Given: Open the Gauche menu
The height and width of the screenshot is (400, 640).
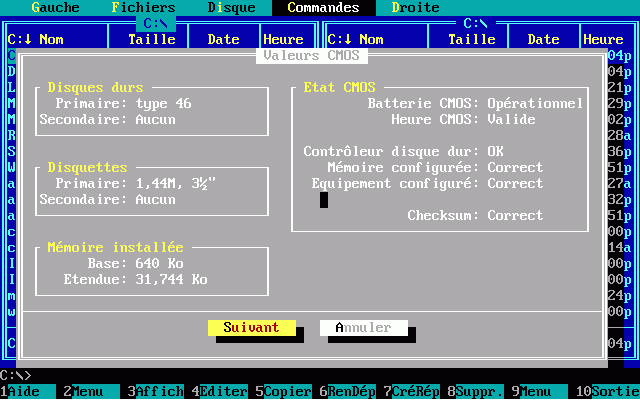Looking at the screenshot, I should click(55, 7).
